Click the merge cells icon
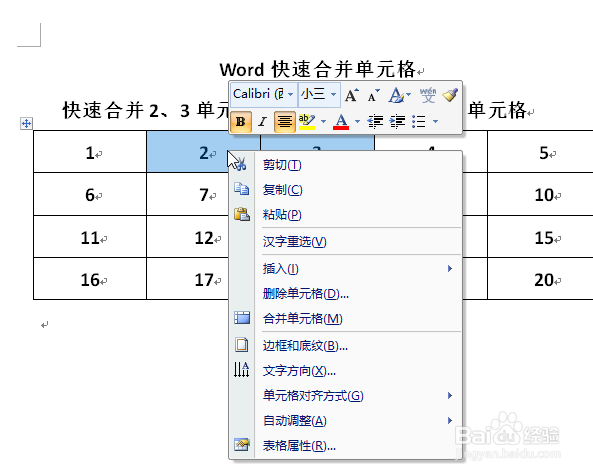Screen dimensions: 593x475 [242, 318]
